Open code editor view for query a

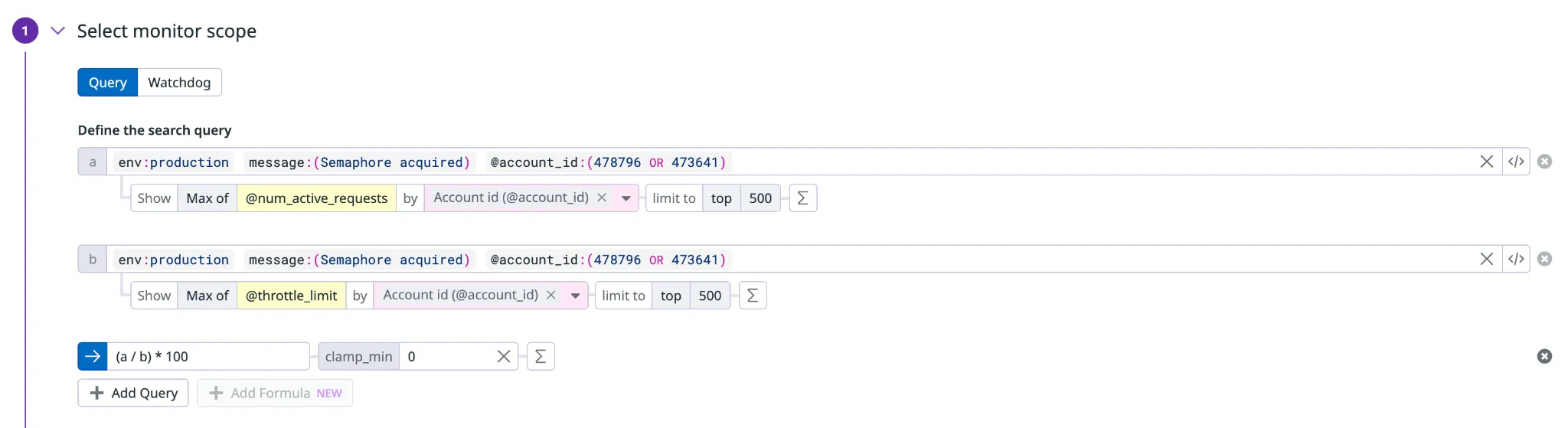point(1516,162)
